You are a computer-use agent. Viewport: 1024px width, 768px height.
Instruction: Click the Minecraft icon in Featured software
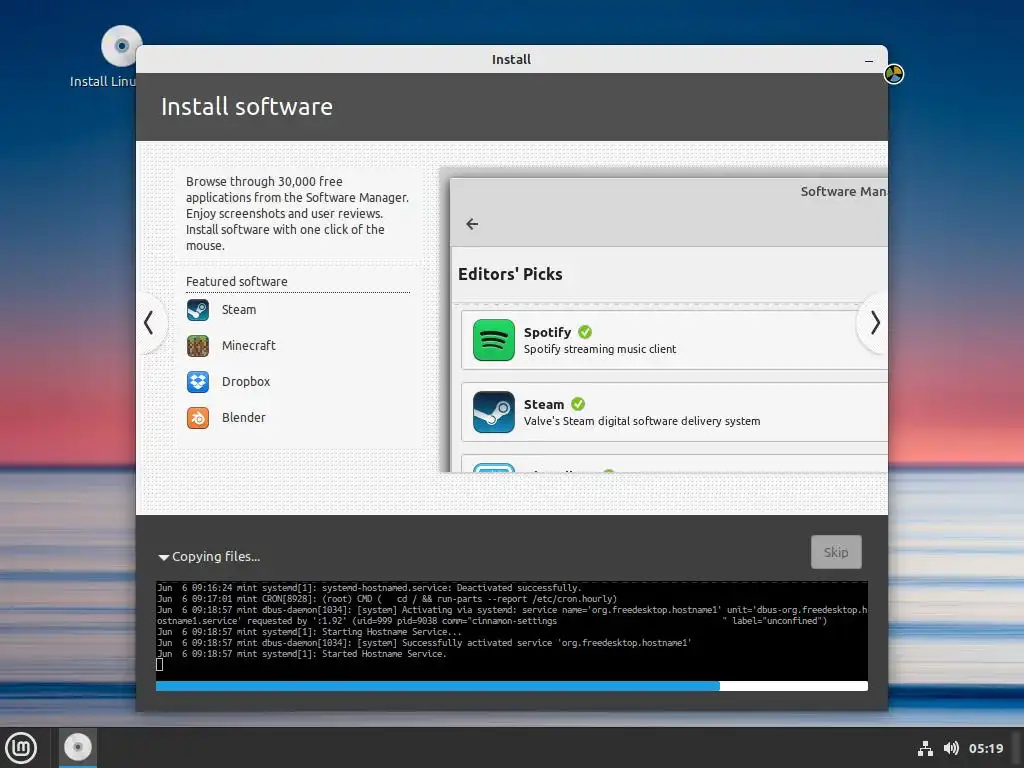tap(198, 345)
